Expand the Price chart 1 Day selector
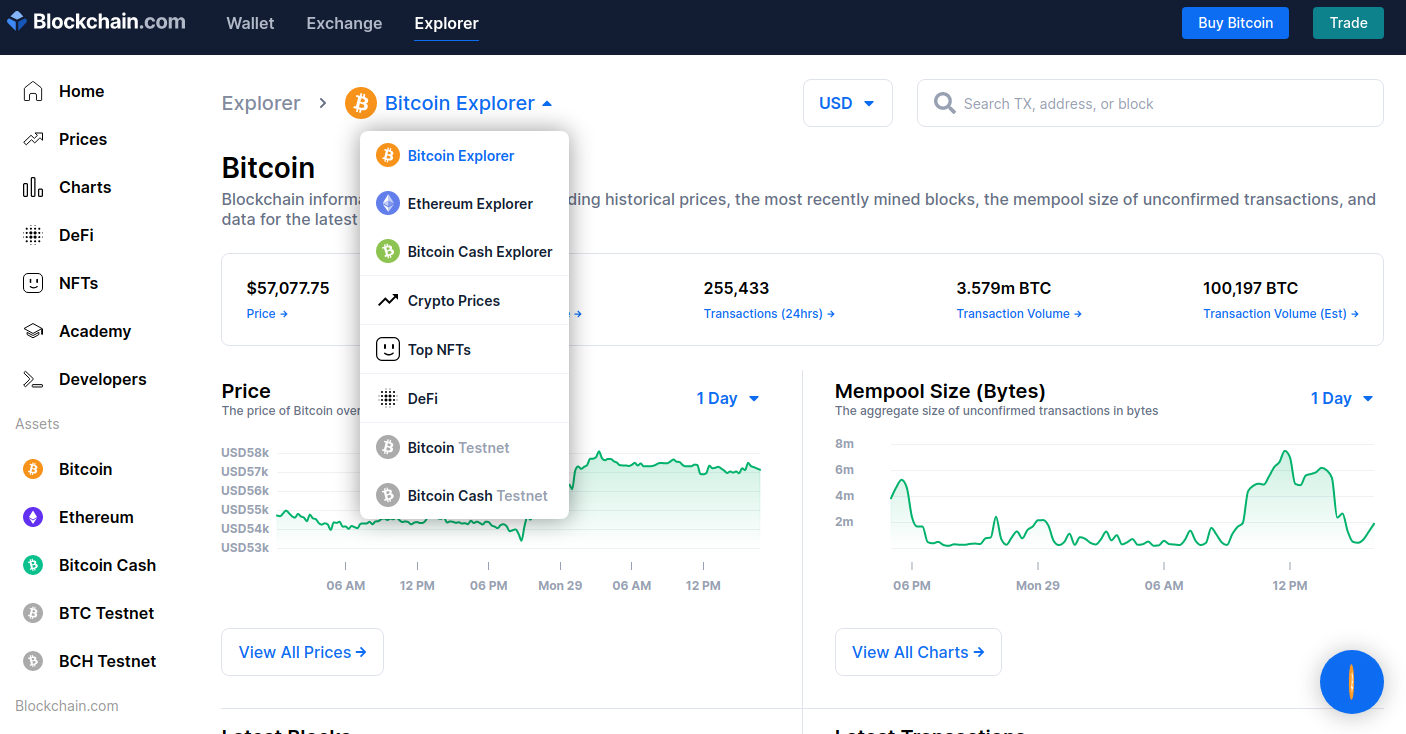The height and width of the screenshot is (734, 1406). [728, 398]
